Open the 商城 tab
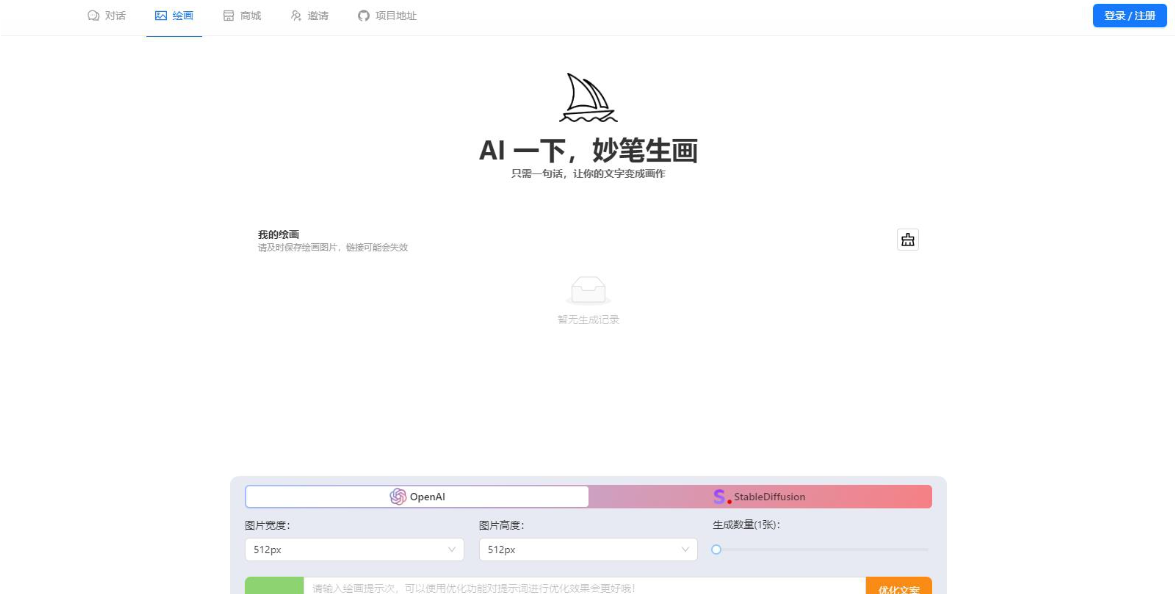 242,16
